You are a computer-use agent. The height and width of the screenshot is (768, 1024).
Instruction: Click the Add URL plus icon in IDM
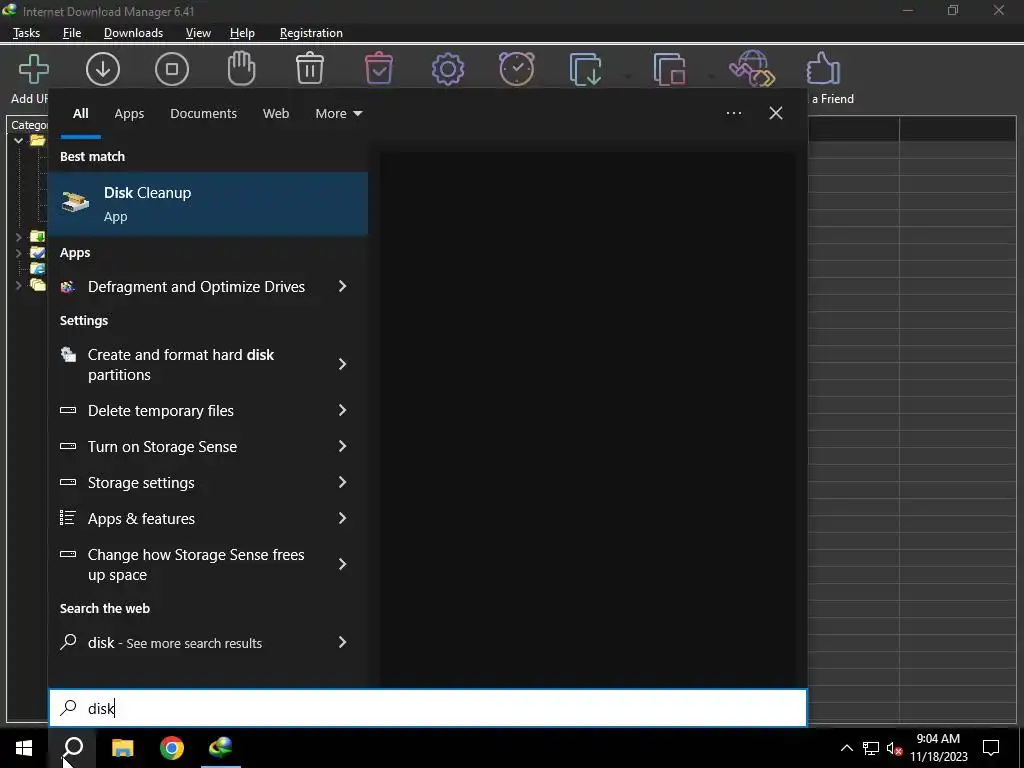pos(33,69)
